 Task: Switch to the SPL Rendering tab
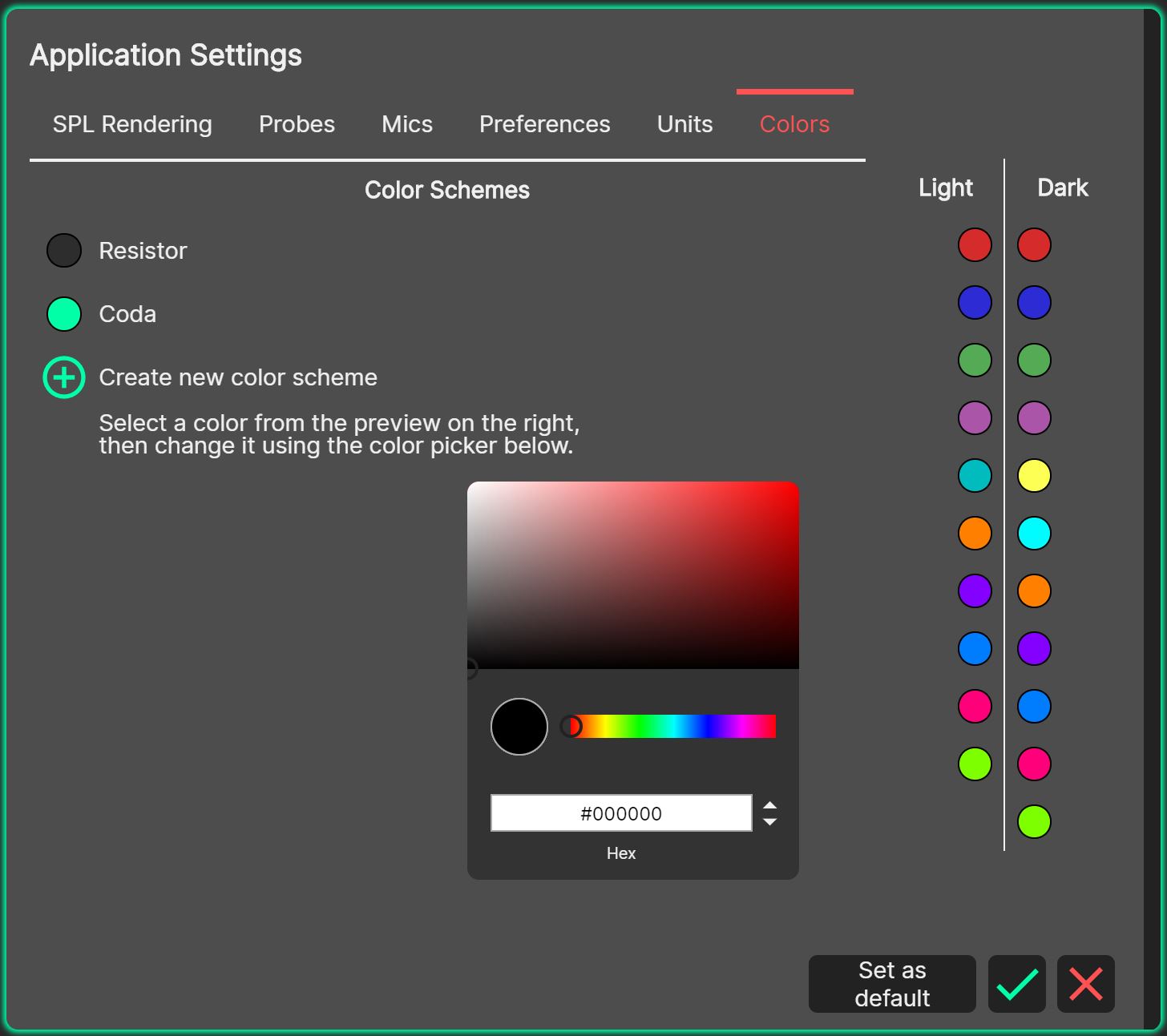131,124
